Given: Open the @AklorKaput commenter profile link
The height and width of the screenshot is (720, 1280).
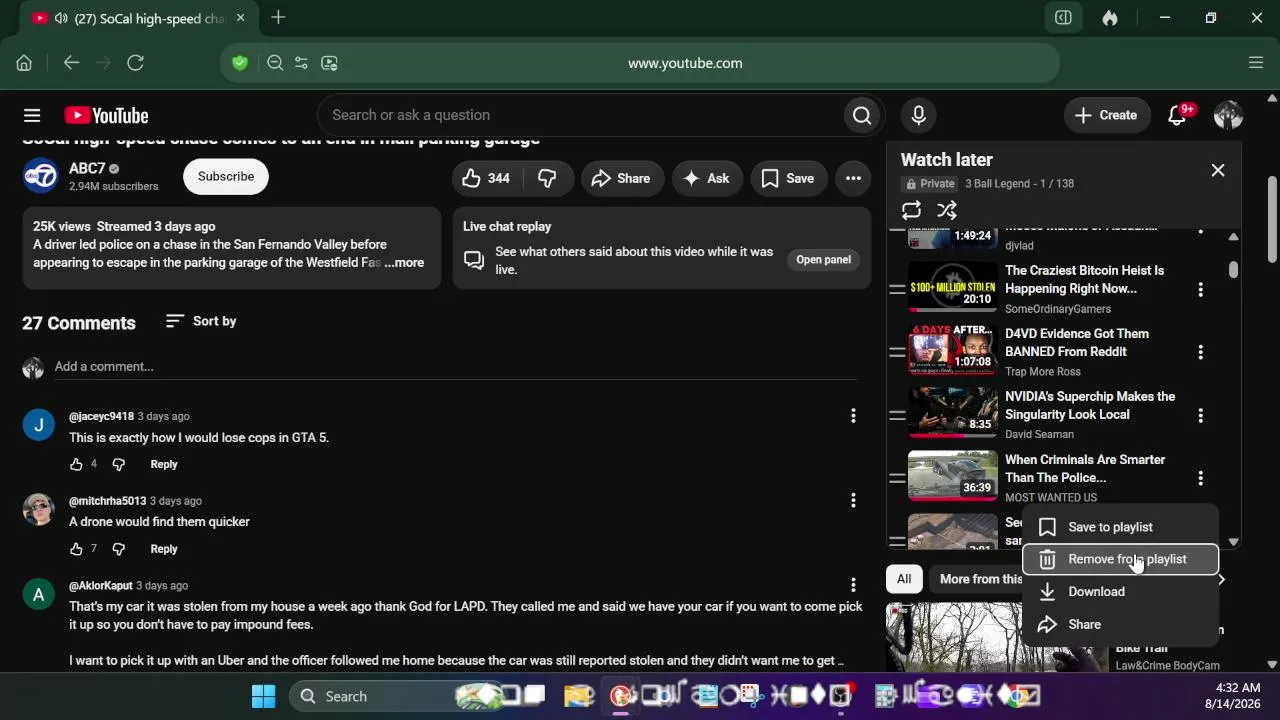Looking at the screenshot, I should [101, 585].
